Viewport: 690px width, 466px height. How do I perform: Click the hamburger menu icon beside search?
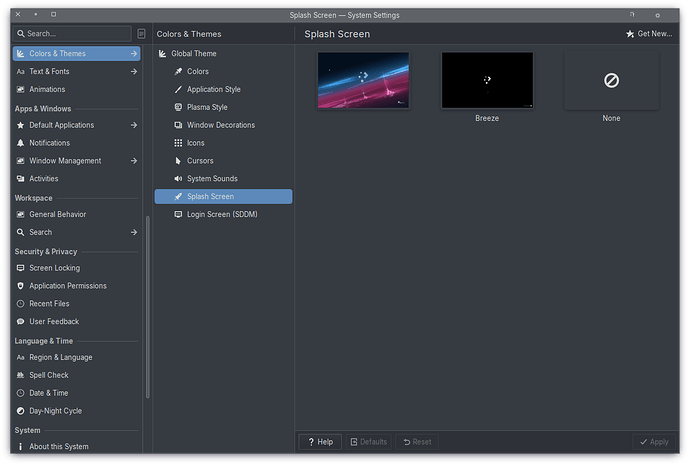(x=141, y=33)
